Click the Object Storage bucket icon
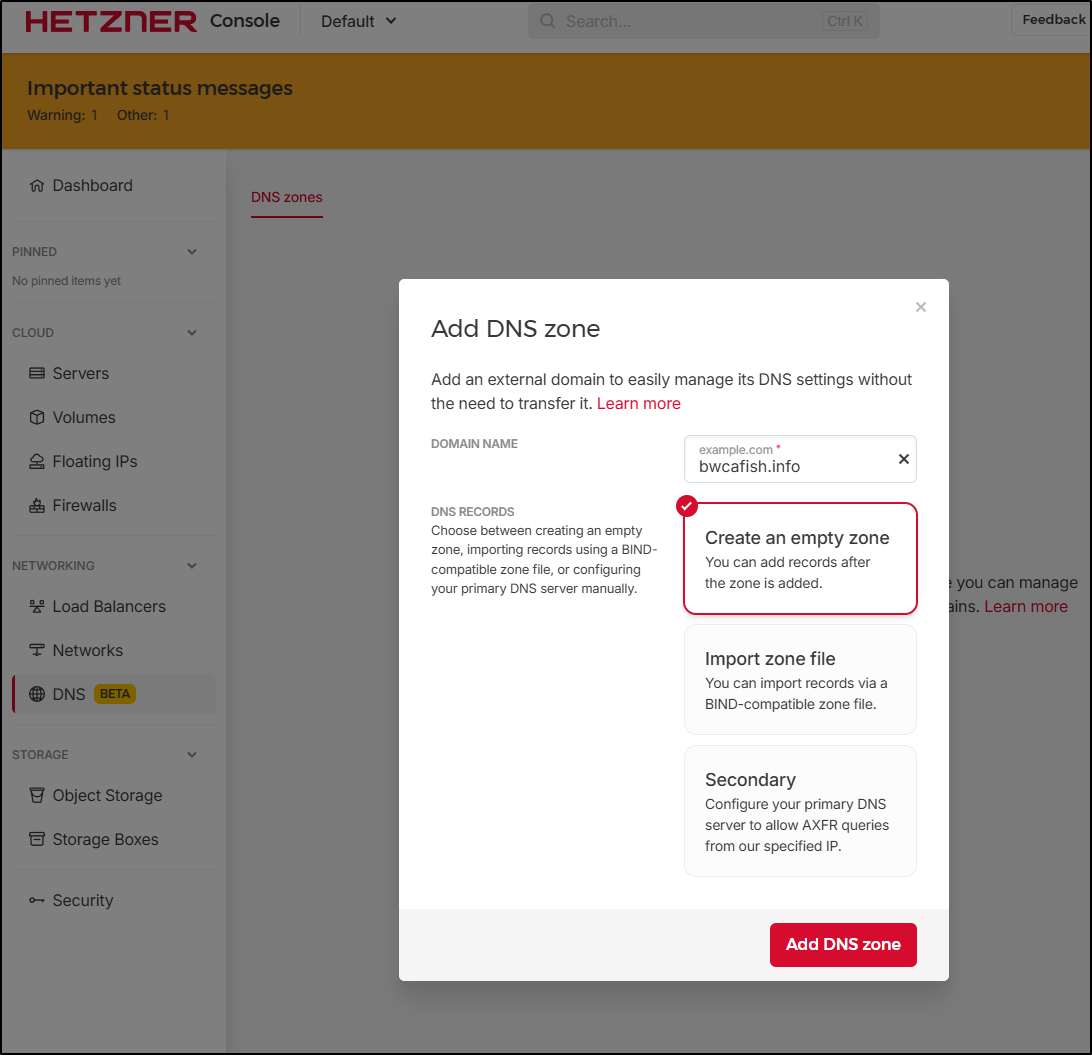This screenshot has height=1055, width=1092. pyautogui.click(x=37, y=796)
